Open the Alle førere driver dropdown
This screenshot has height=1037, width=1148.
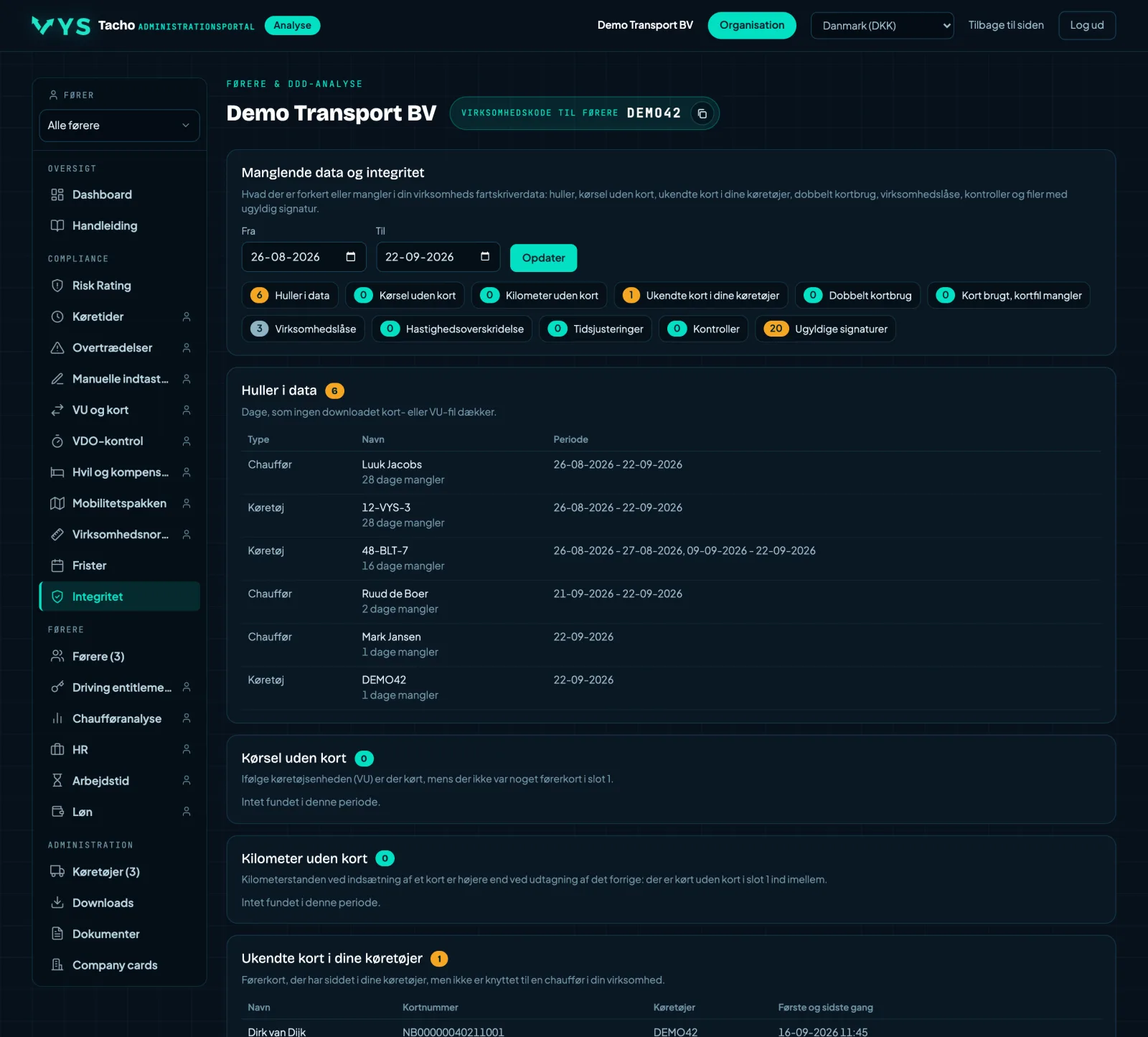click(119, 126)
